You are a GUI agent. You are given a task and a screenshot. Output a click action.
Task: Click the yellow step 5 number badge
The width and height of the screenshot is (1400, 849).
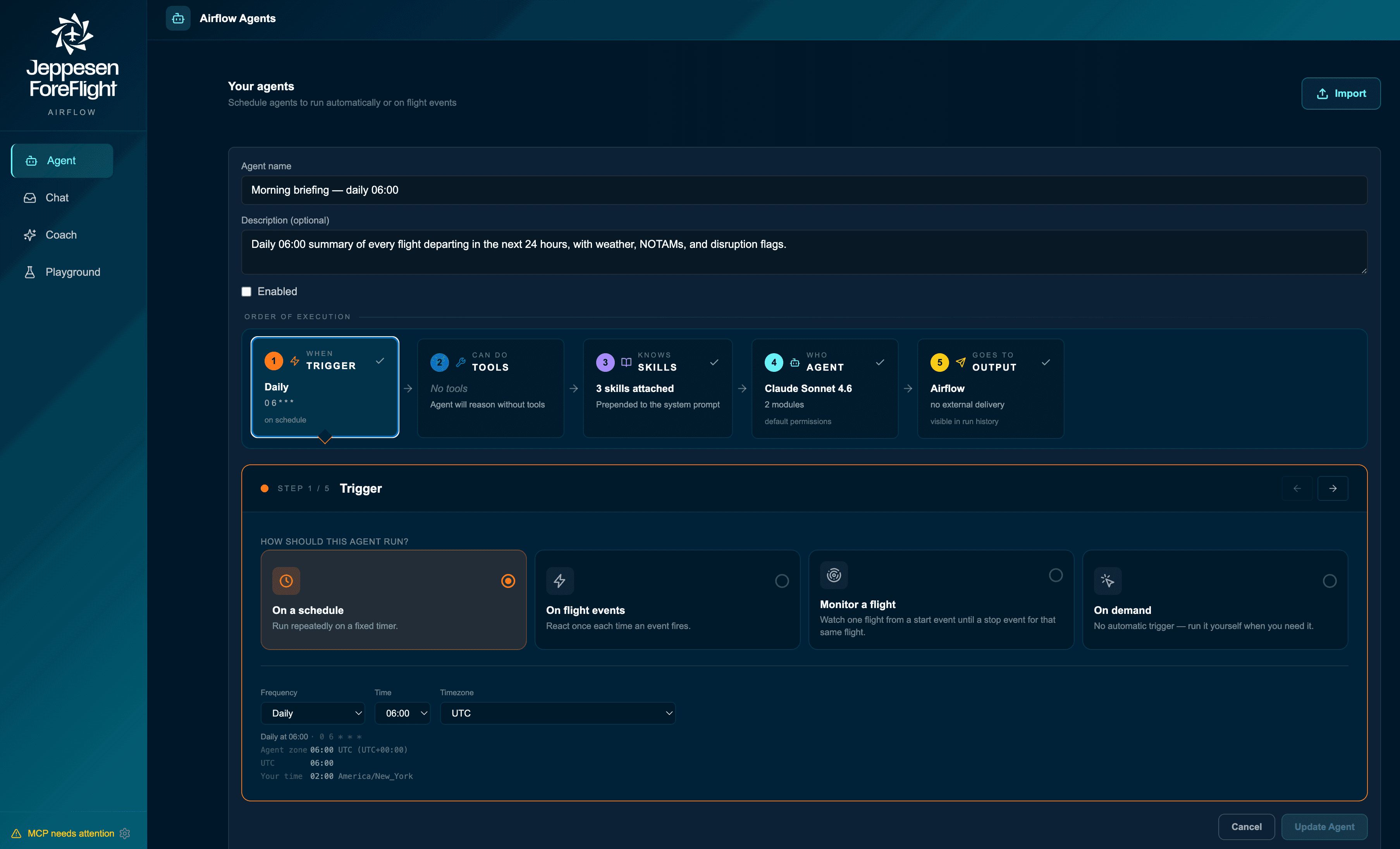[x=939, y=362]
